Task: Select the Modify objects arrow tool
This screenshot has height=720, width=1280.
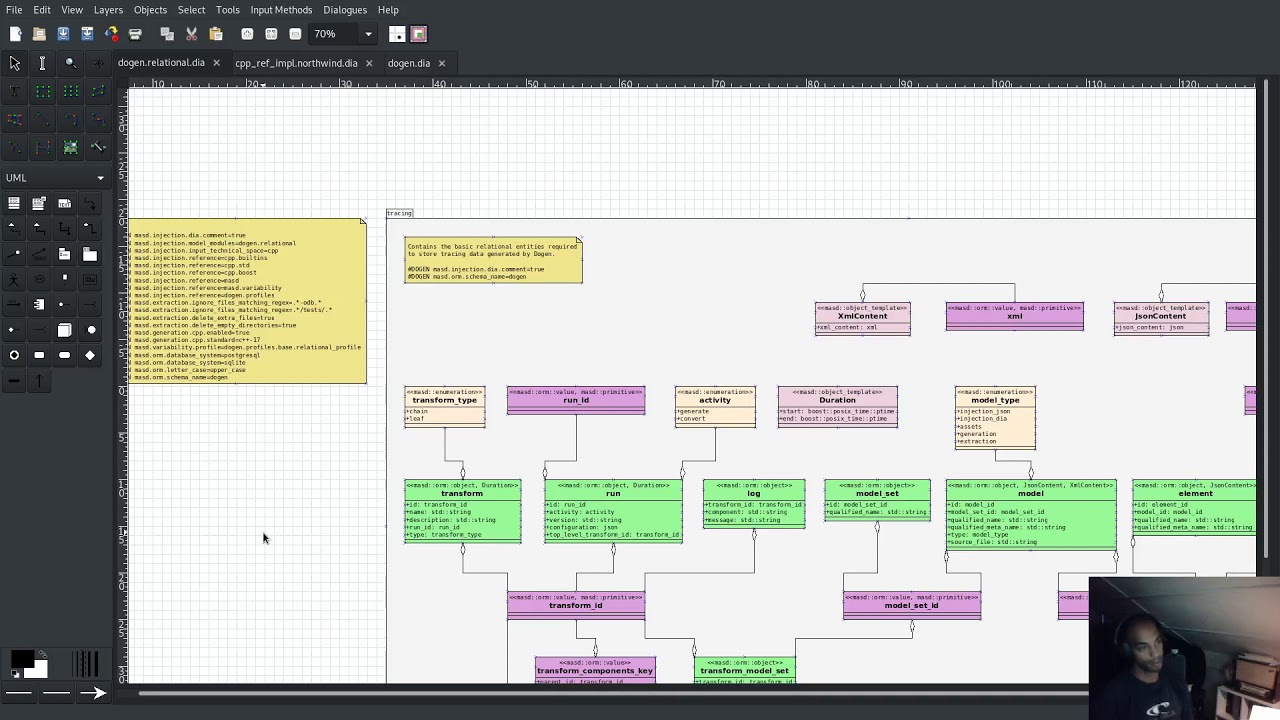Action: point(15,63)
